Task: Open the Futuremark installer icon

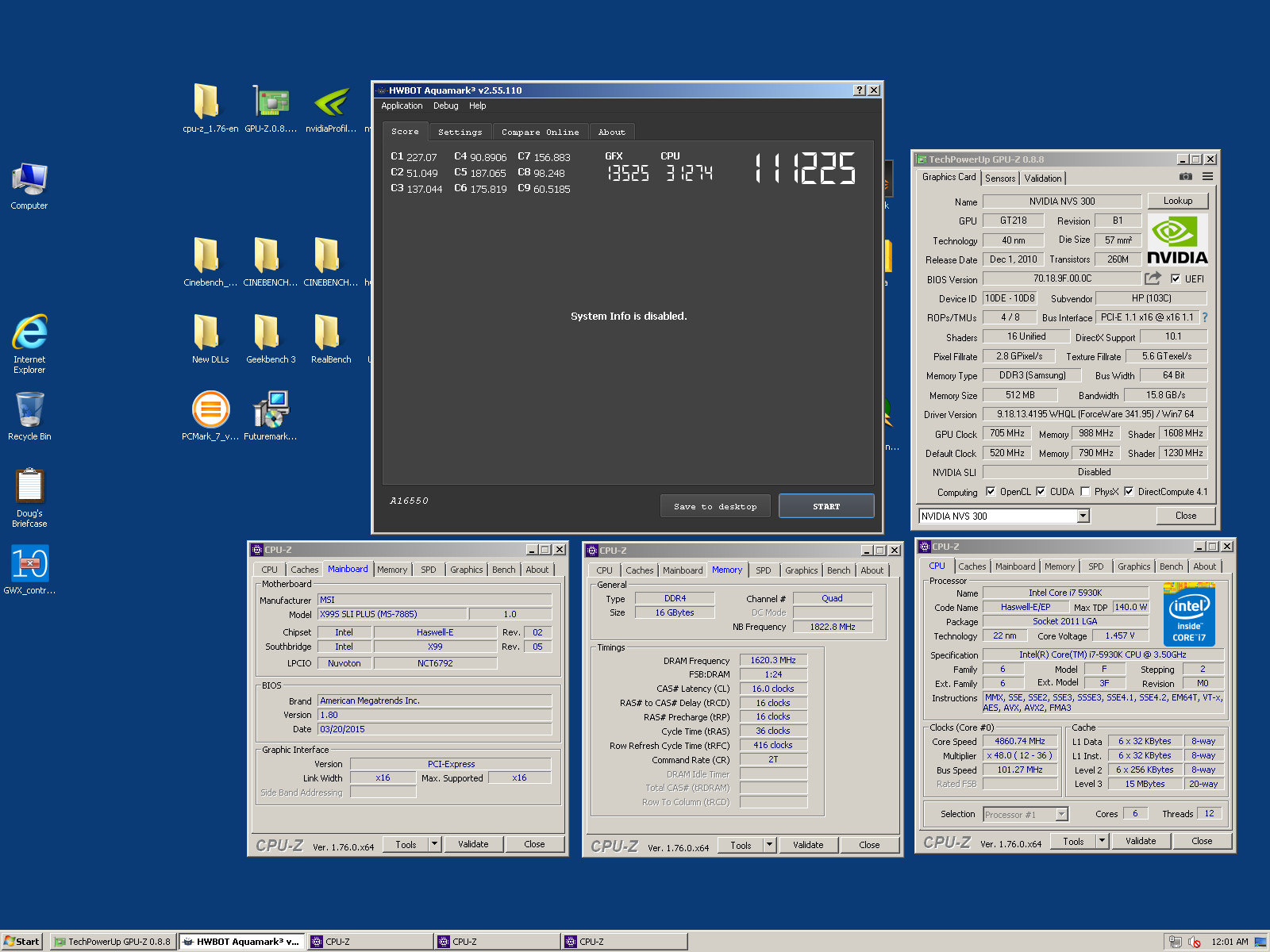Action: [271, 416]
